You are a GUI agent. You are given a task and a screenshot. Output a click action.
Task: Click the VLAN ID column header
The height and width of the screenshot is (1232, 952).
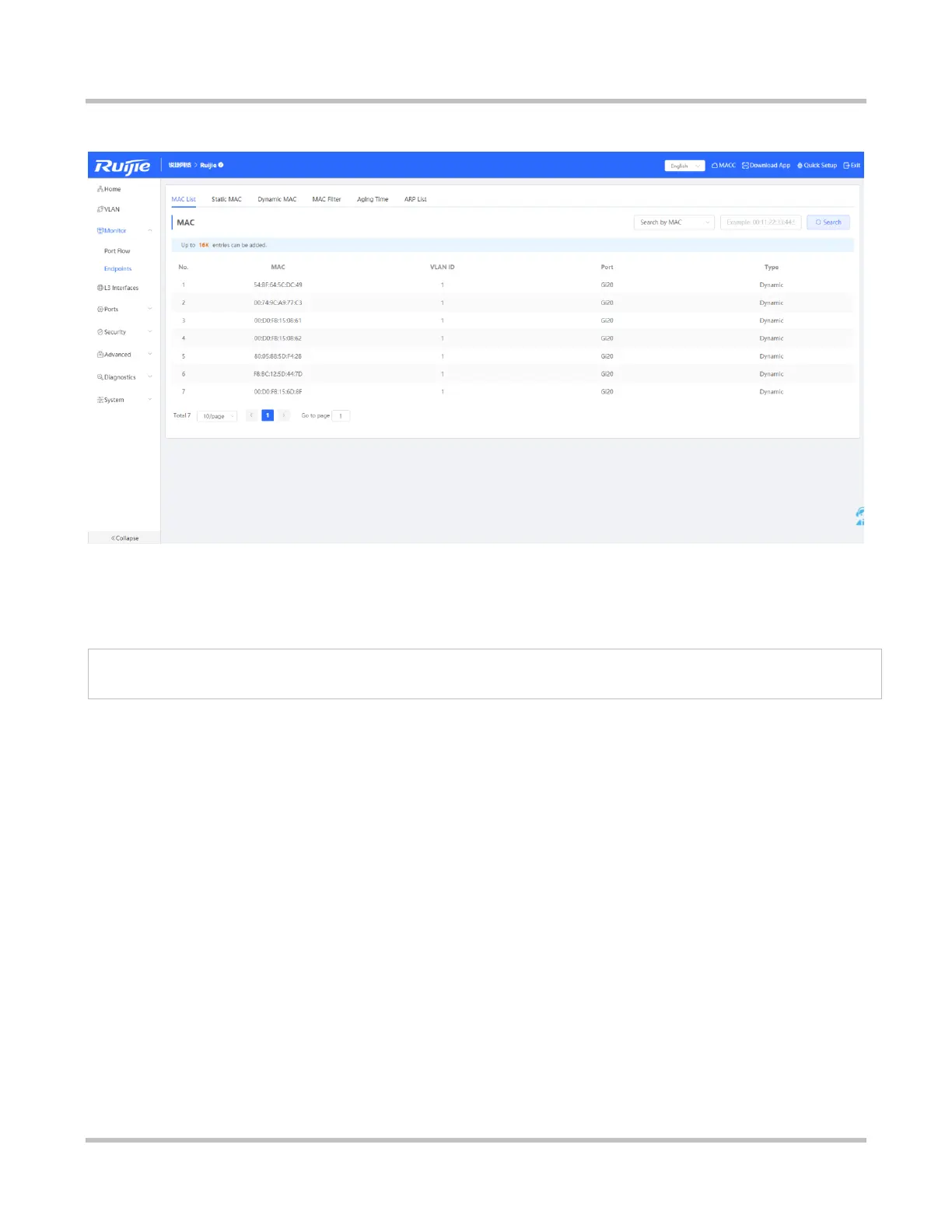[443, 268]
